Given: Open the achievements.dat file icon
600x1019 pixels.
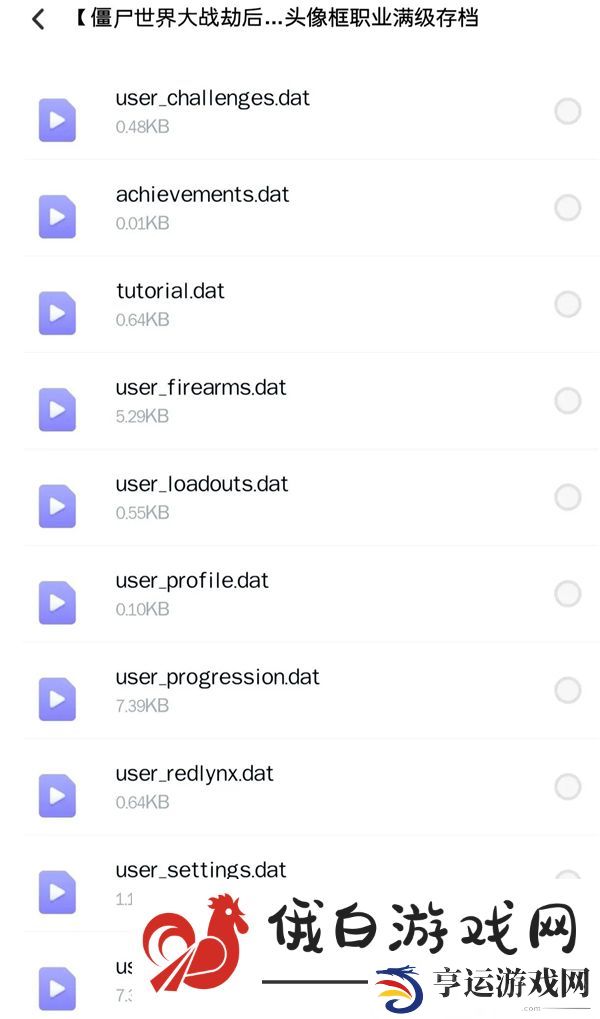Looking at the screenshot, I should (57, 216).
